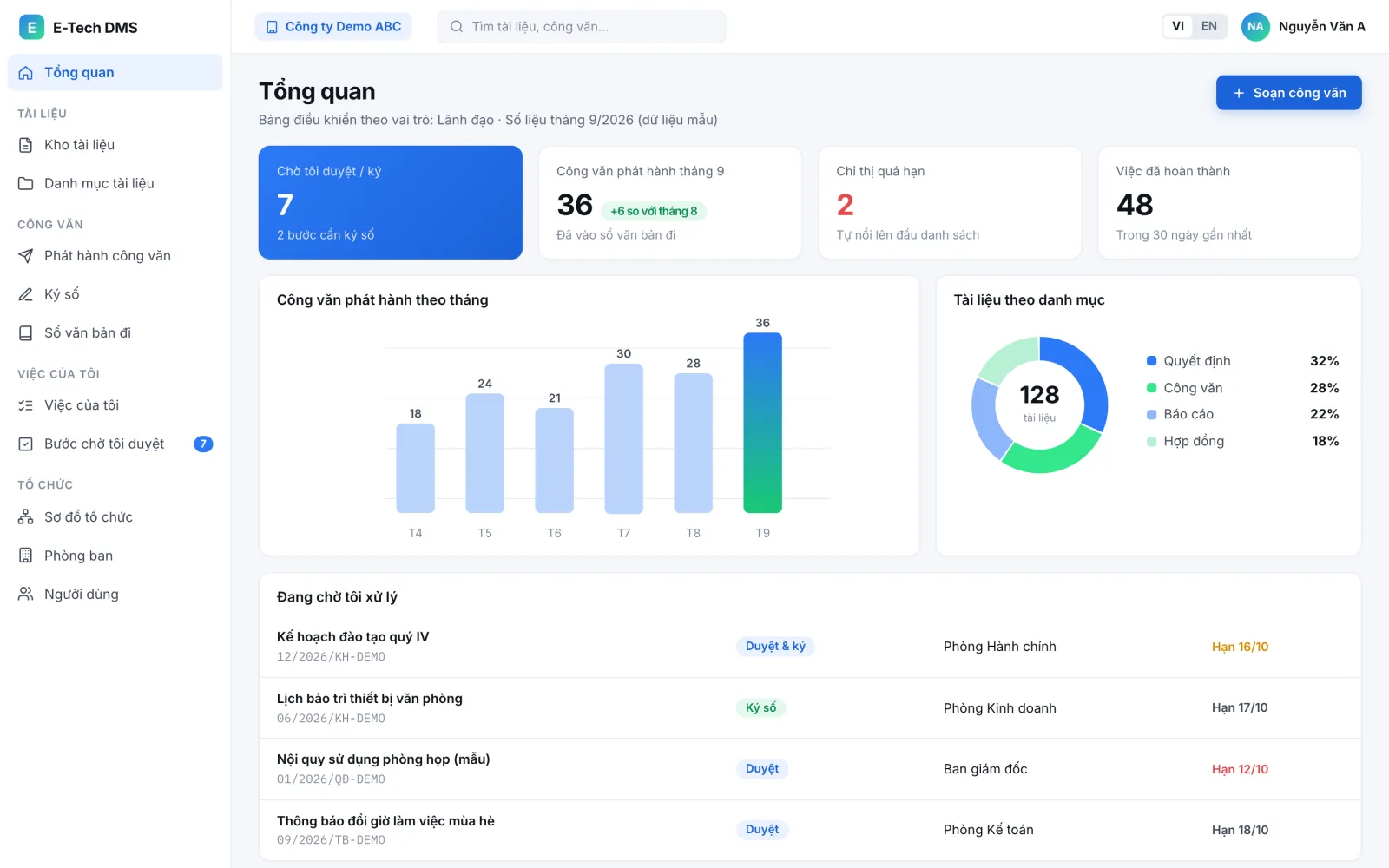Click the E-Tech DMS logo icon
Viewport: 1389px width, 868px height.
[31, 27]
